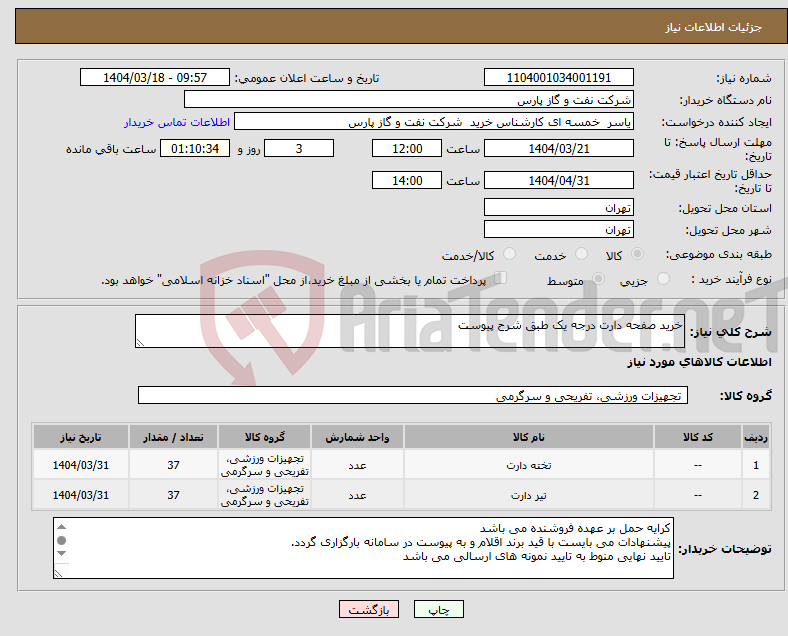Click the scroll up arrow in buyer notes
Screen dimensions: 788x636
(x=61, y=527)
